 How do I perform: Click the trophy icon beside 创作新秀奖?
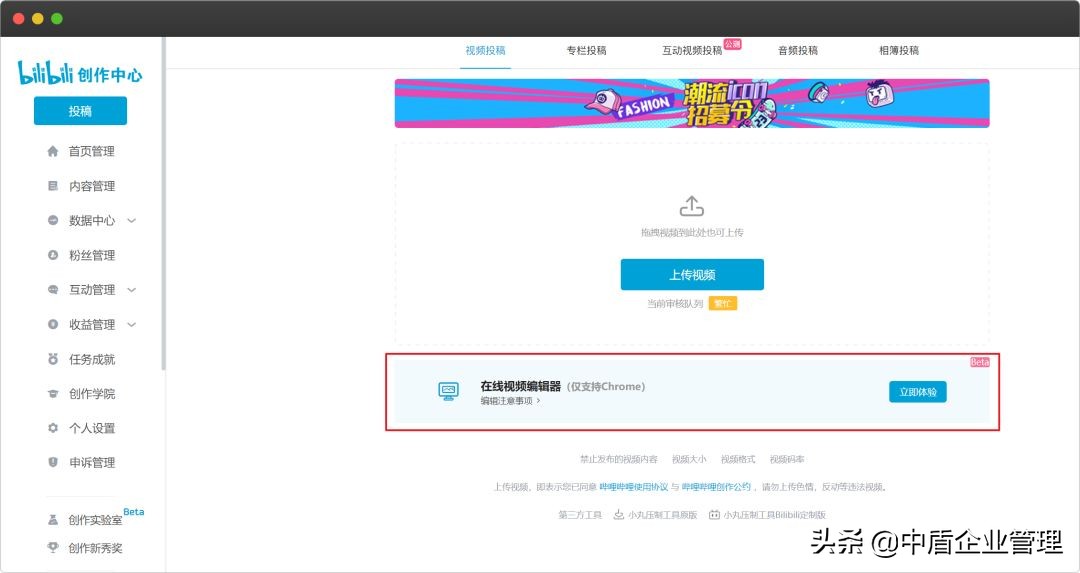pos(53,548)
